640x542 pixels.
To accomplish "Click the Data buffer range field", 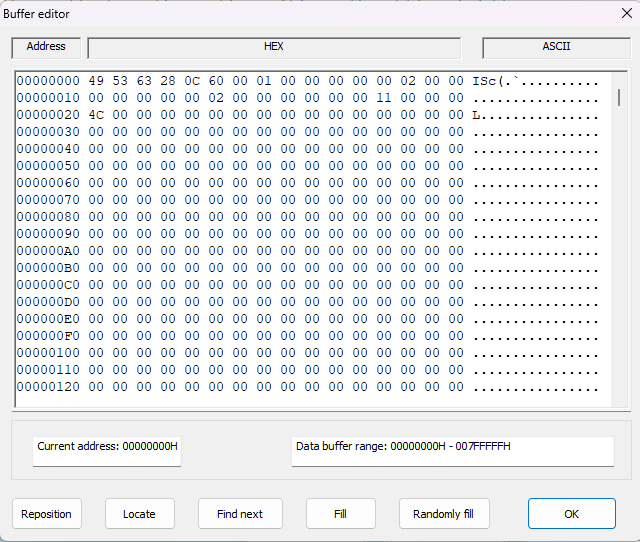I will 453,451.
